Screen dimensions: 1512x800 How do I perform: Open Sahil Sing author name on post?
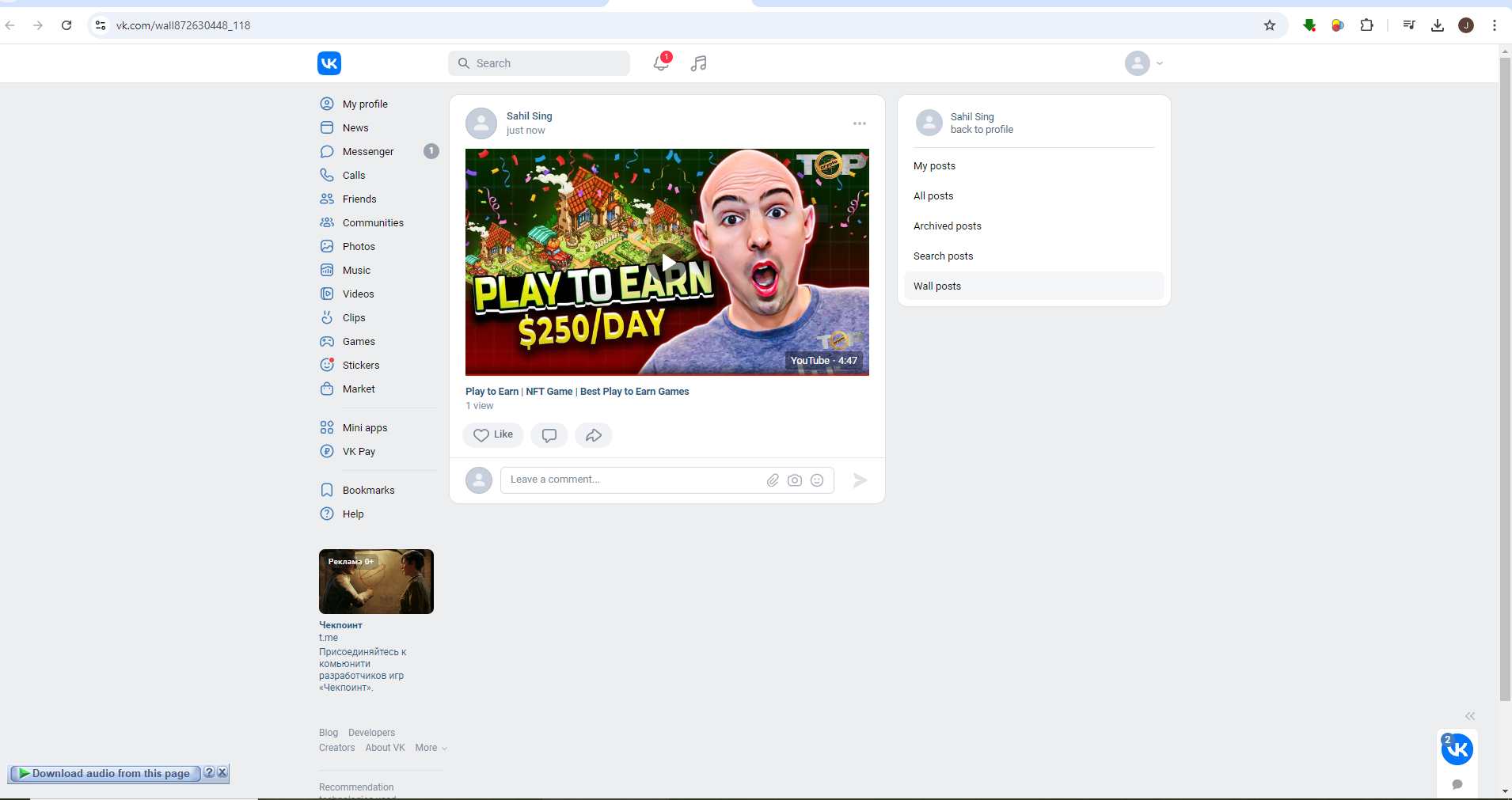530,116
